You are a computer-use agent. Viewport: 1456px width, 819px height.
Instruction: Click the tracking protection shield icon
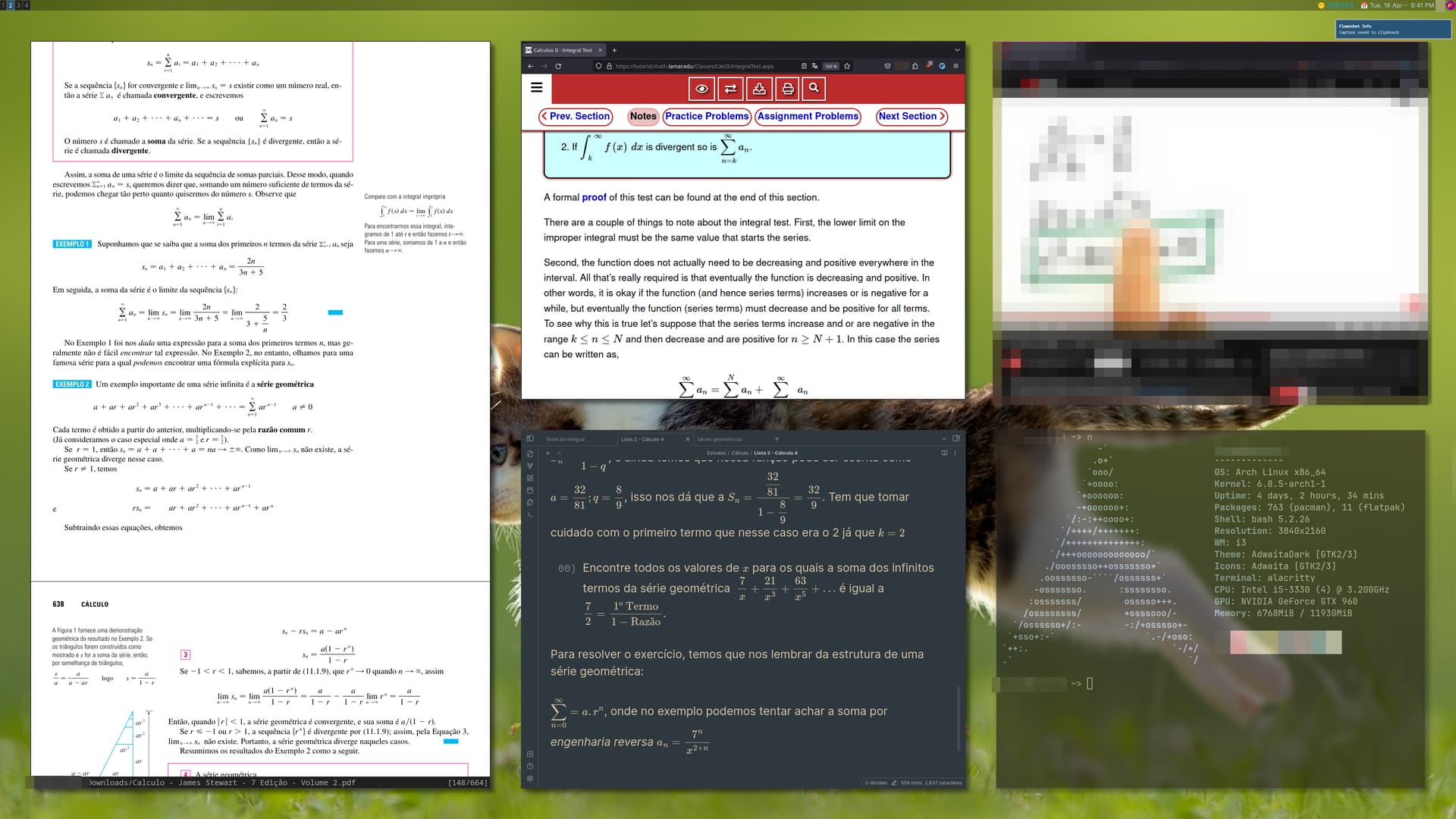coord(598,66)
